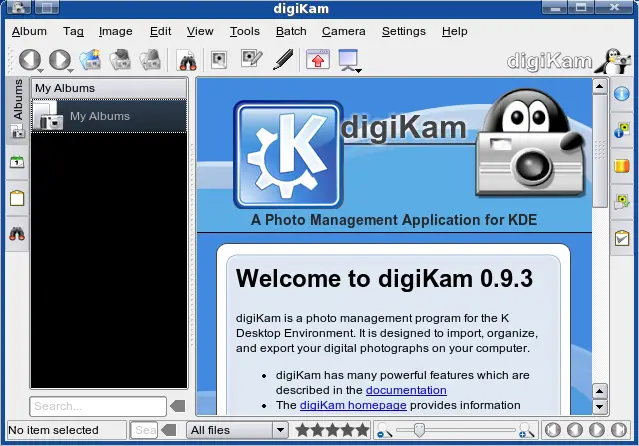Click the third album camera toolbar icon

[150, 60]
